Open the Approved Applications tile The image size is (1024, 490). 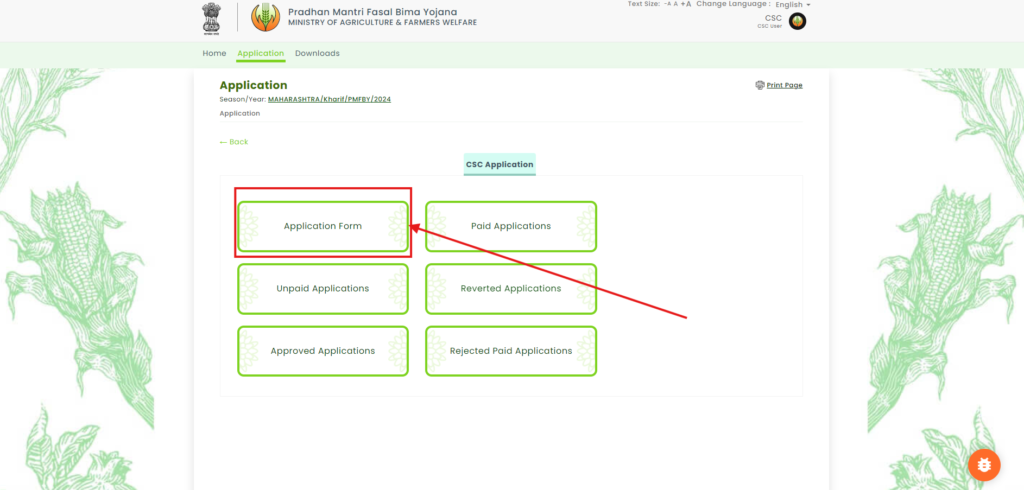(323, 351)
